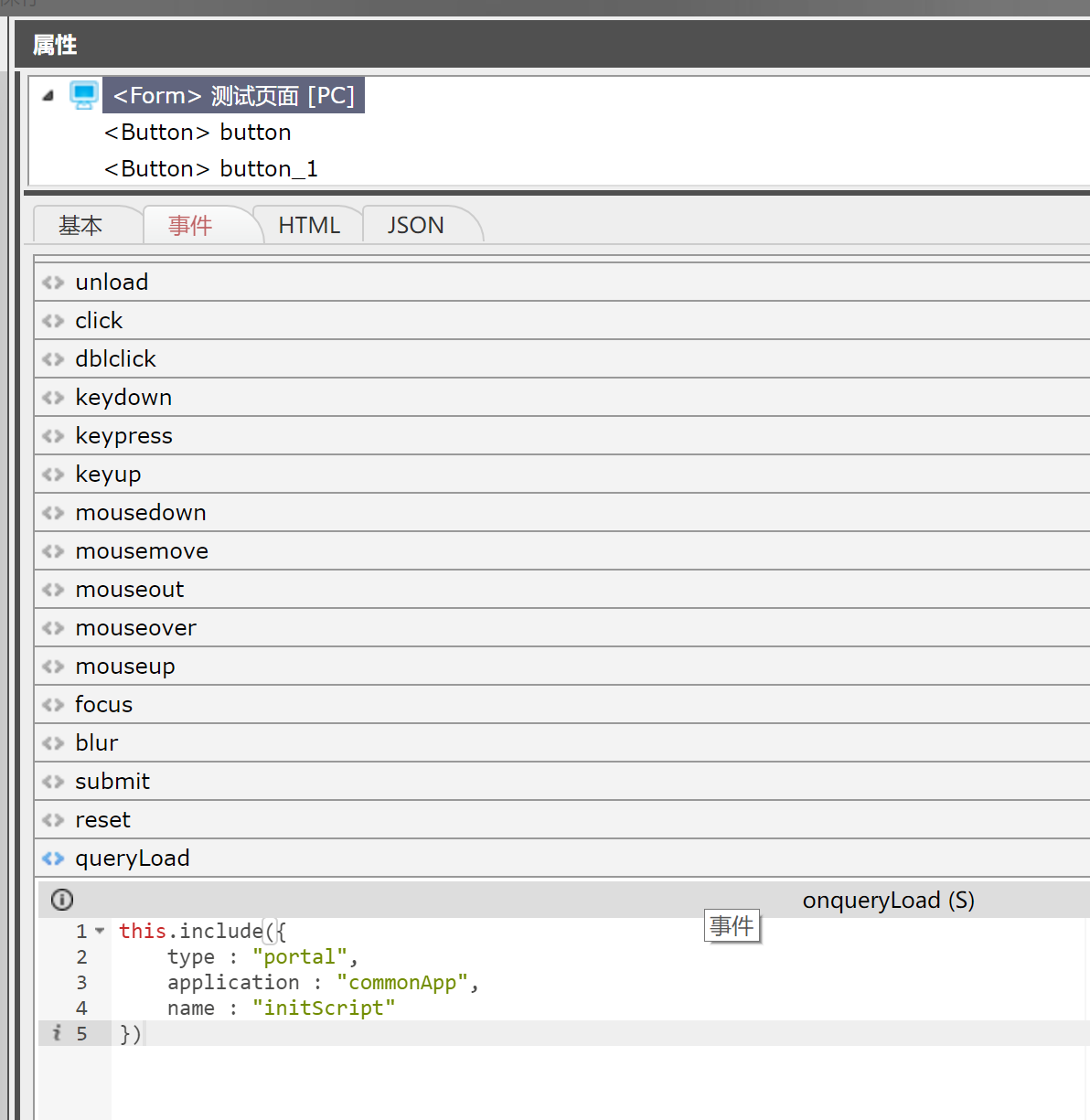The image size is (1090, 1120).
Task: Collapse the Form 测试页面 tree node
Action: [x=48, y=95]
